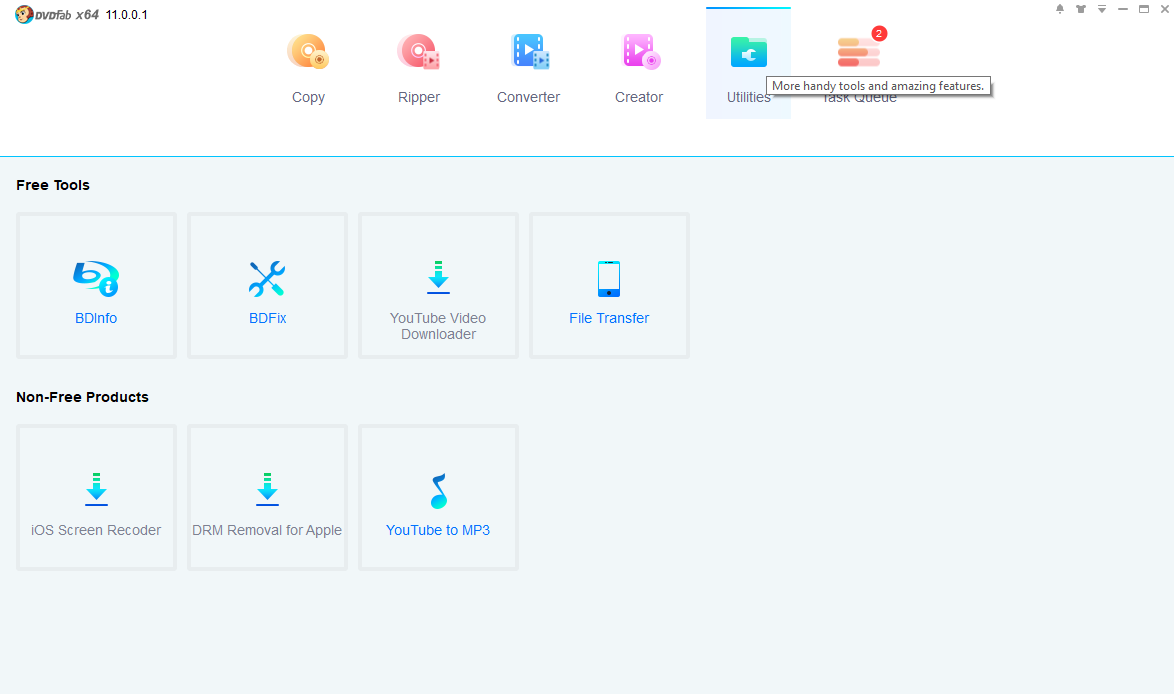Close the DVDFab window

tap(1164, 9)
